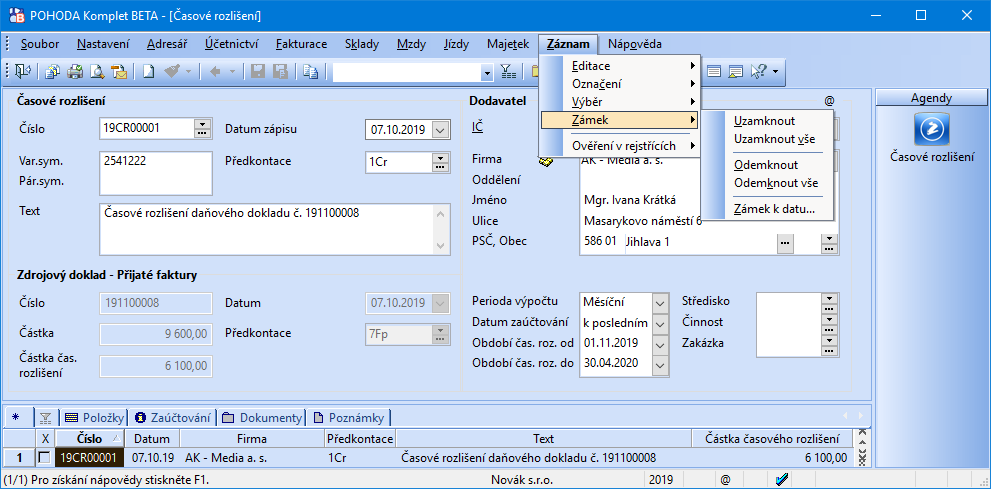Viewport: 991px width, 489px height.
Task: Open the Časové rozlišení agenda icon
Action: (x=932, y=129)
